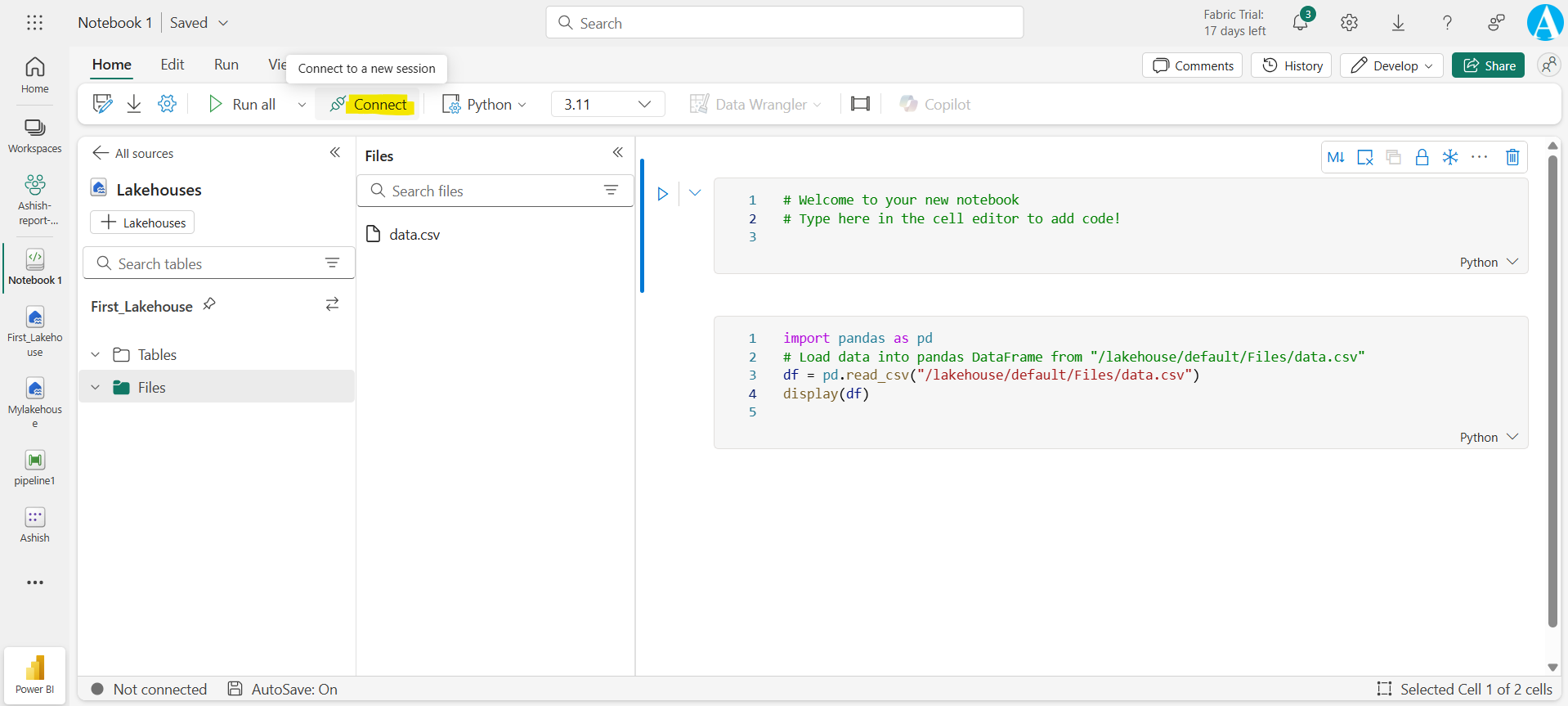This screenshot has width=1568, height=706.
Task: Delete the selected cell with trash icon
Action: pyautogui.click(x=1512, y=157)
